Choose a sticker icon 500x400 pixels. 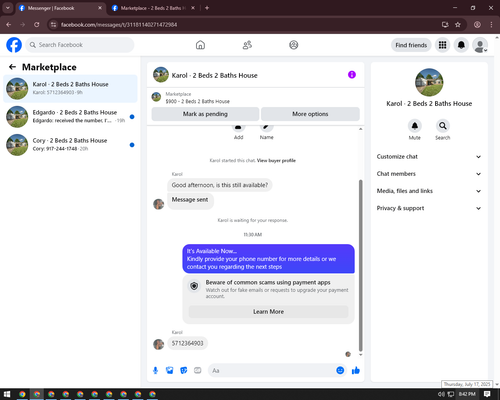(184, 370)
